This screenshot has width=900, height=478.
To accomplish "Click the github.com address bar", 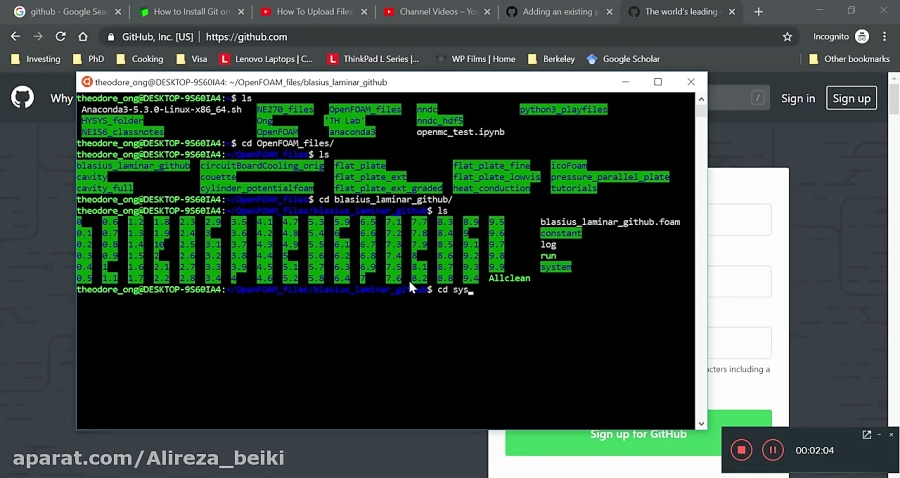I will [400, 36].
